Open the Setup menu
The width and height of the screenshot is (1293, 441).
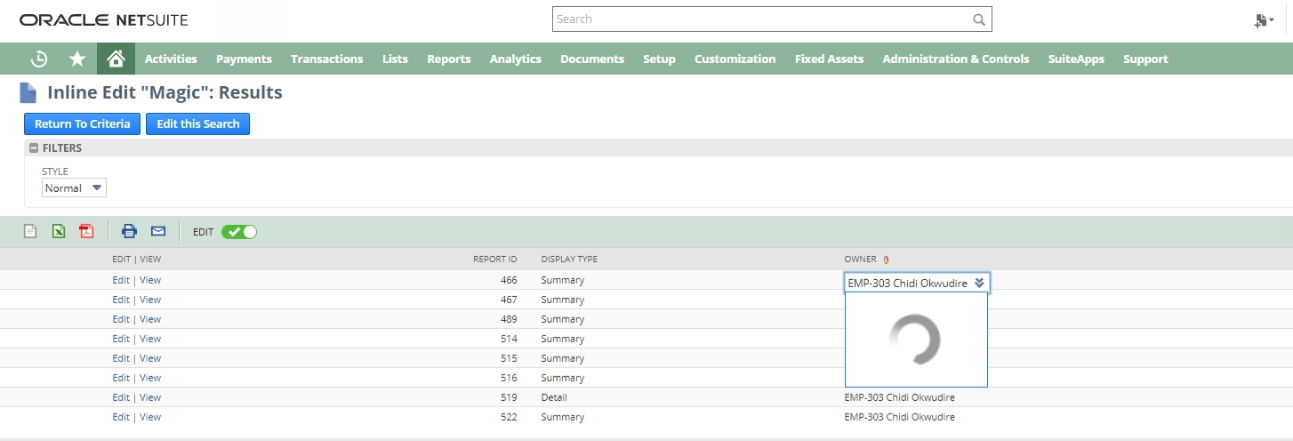tap(659, 59)
